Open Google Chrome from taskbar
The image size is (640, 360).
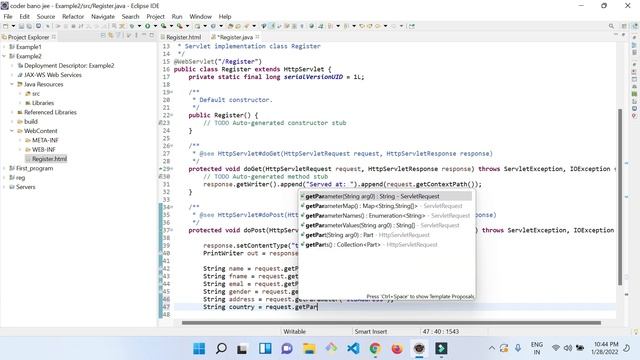pos(375,348)
